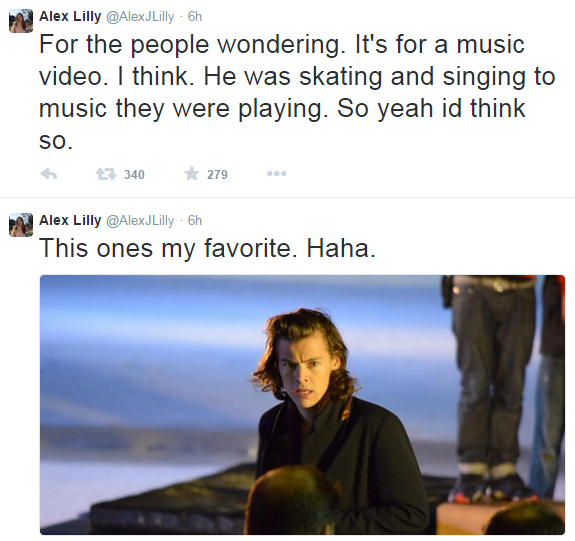Click the Reply arrow icon under first tweet
Image resolution: width=575 pixels, height=541 pixels.
48,174
